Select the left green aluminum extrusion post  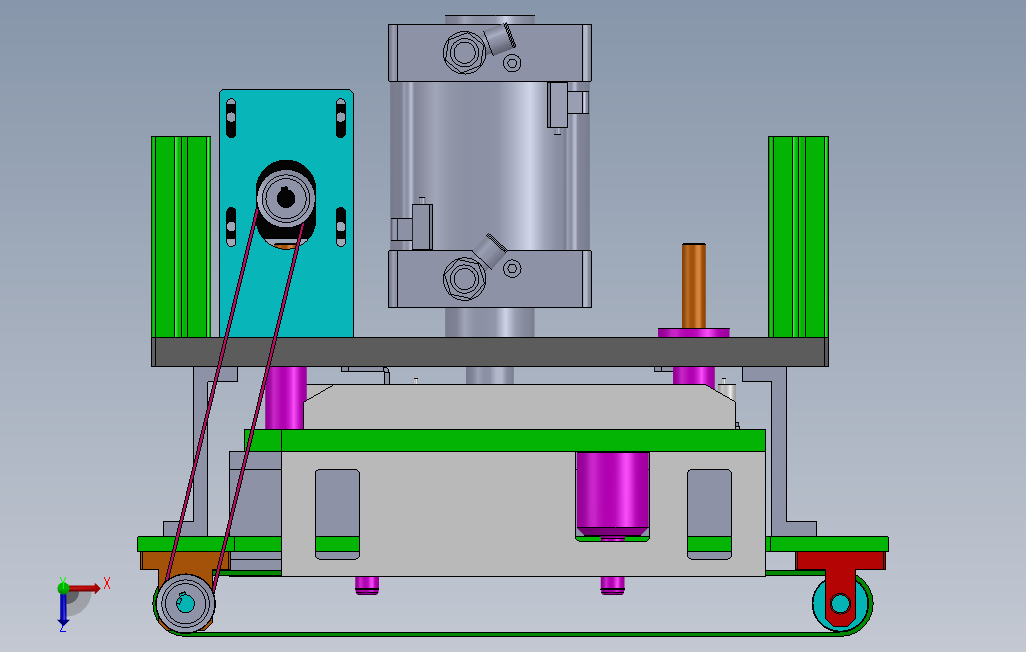point(181,237)
